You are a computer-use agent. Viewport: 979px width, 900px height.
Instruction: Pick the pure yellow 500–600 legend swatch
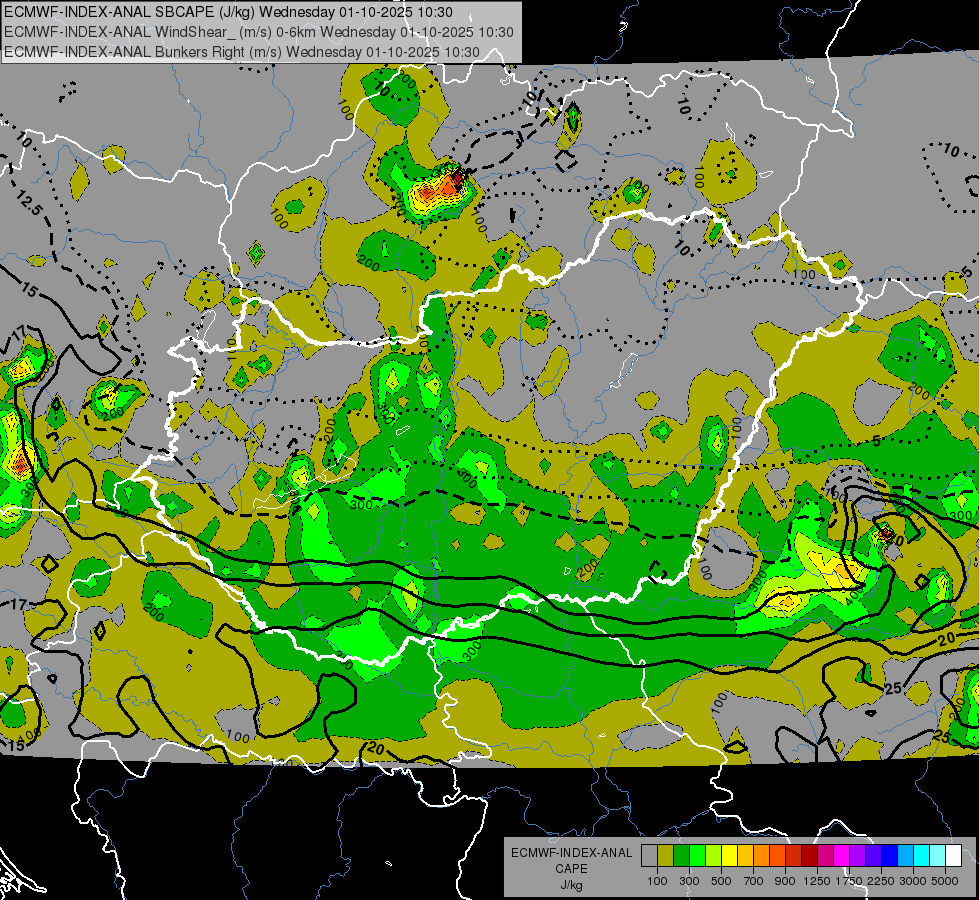click(729, 856)
